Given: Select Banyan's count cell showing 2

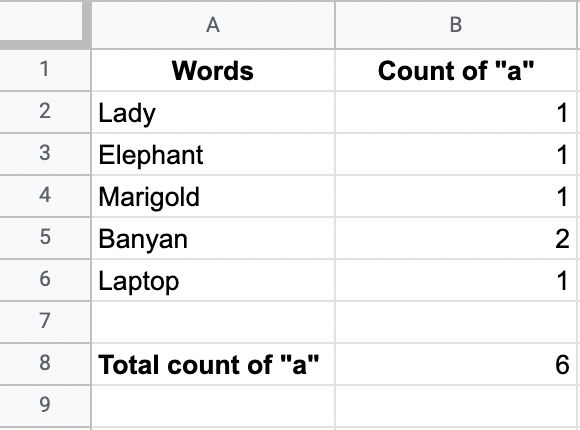Looking at the screenshot, I should (456, 238).
